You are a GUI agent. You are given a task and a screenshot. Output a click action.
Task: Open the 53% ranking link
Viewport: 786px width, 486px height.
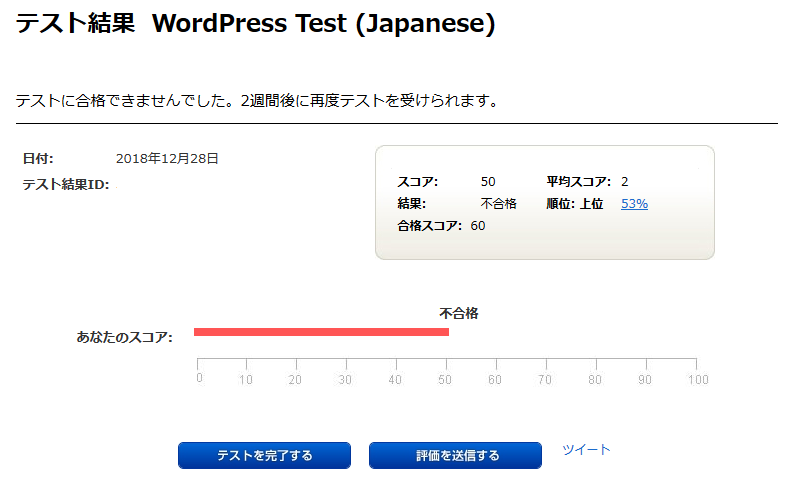click(634, 203)
